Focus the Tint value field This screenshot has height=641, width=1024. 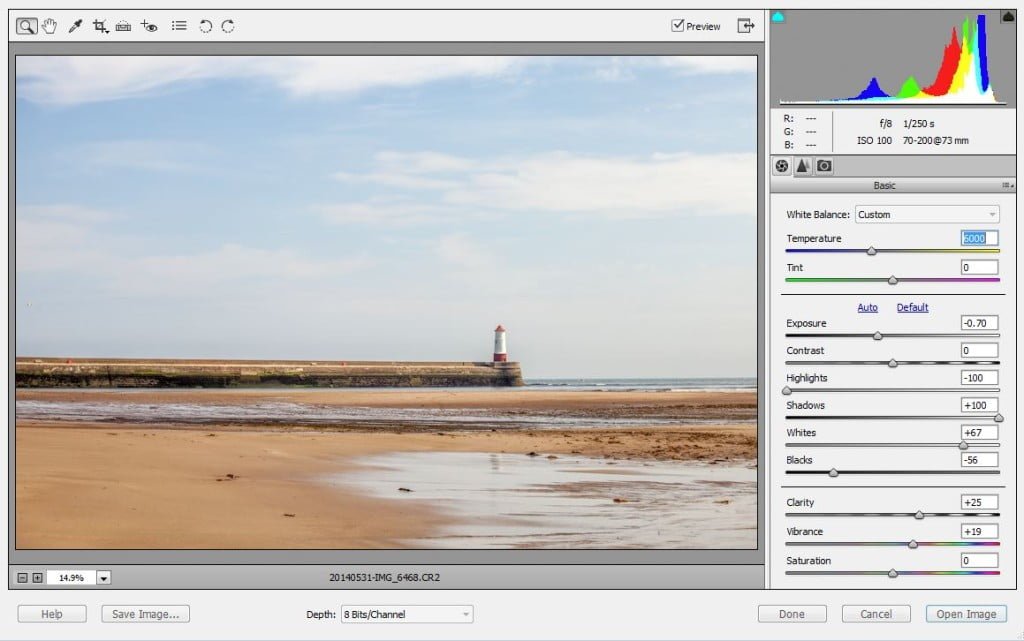(980, 267)
